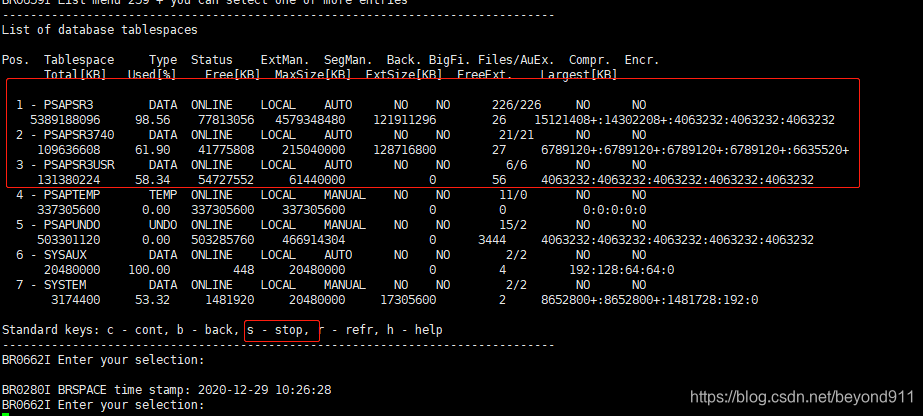Click SYSTEM total value 3174400

point(75,300)
